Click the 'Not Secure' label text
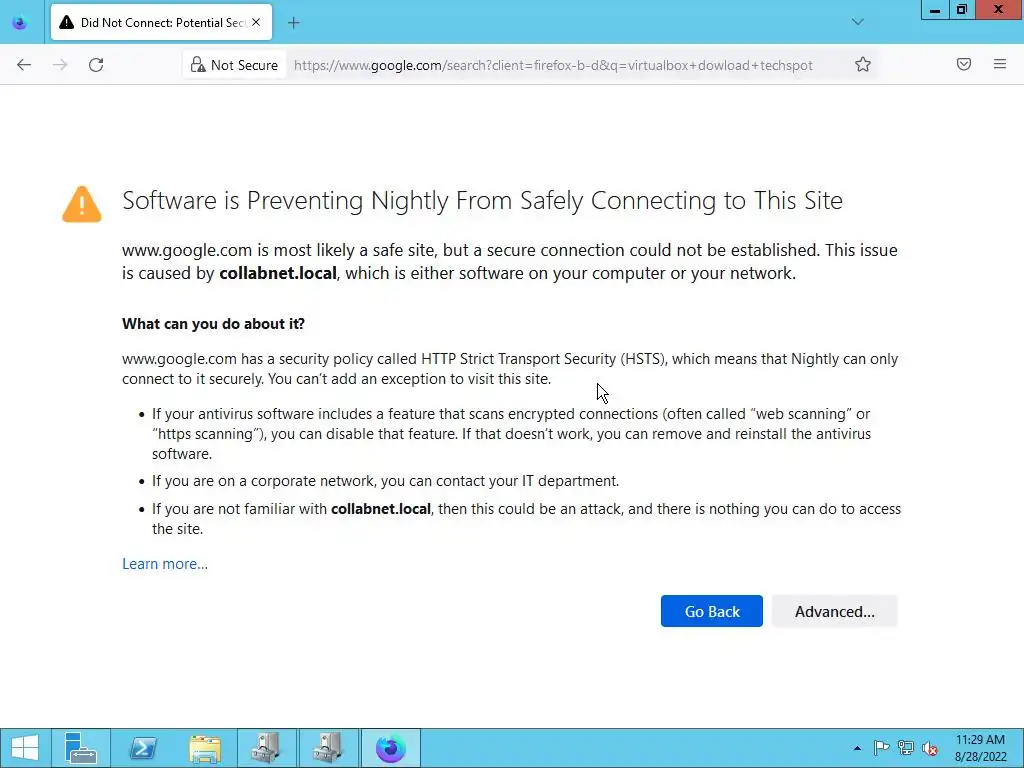 click(244, 65)
